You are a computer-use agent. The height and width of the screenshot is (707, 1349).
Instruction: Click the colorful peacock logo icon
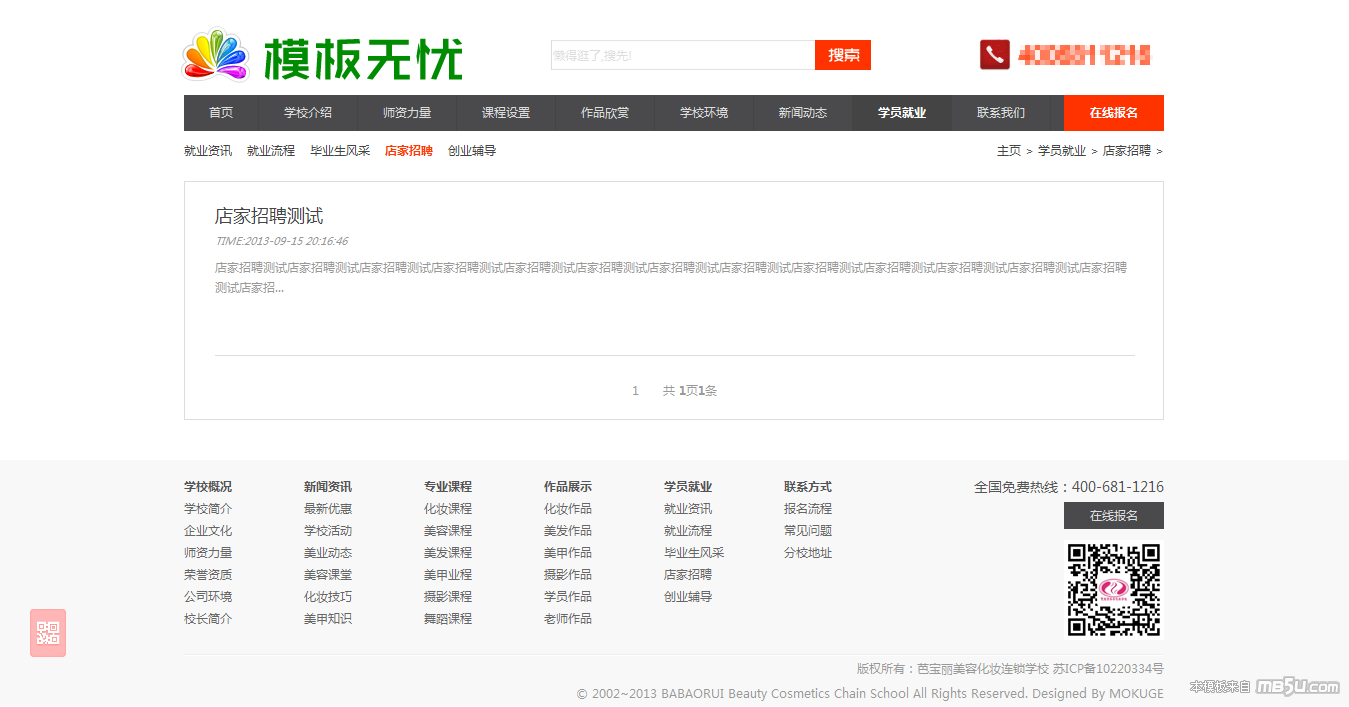pyautogui.click(x=215, y=55)
